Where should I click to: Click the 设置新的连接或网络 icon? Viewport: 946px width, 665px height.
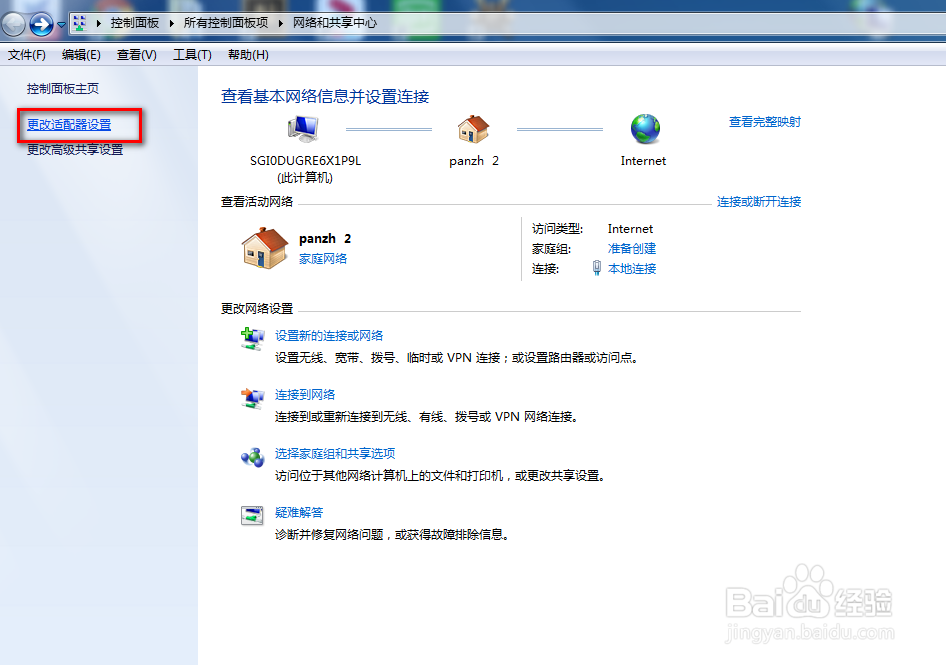tap(252, 339)
